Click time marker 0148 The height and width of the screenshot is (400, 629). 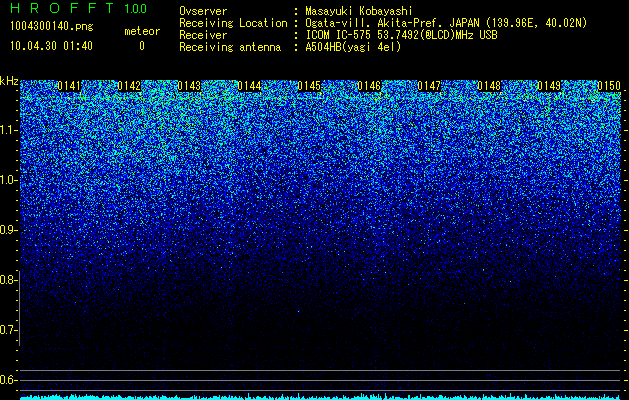489,86
